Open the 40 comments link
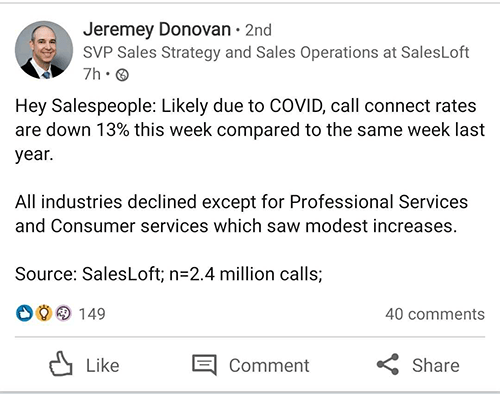This screenshot has height=394, width=500. [435, 314]
